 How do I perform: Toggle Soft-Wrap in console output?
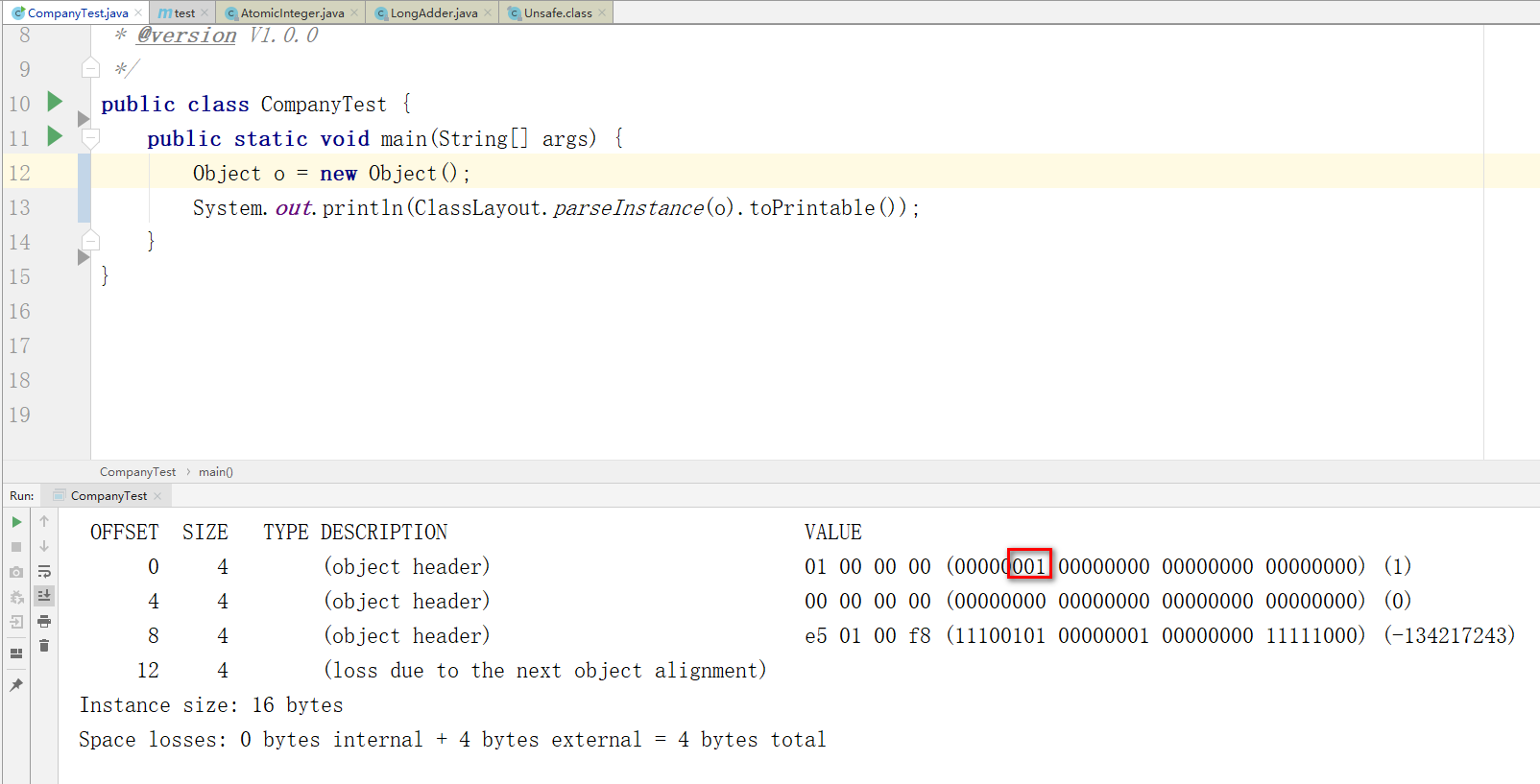click(x=44, y=572)
